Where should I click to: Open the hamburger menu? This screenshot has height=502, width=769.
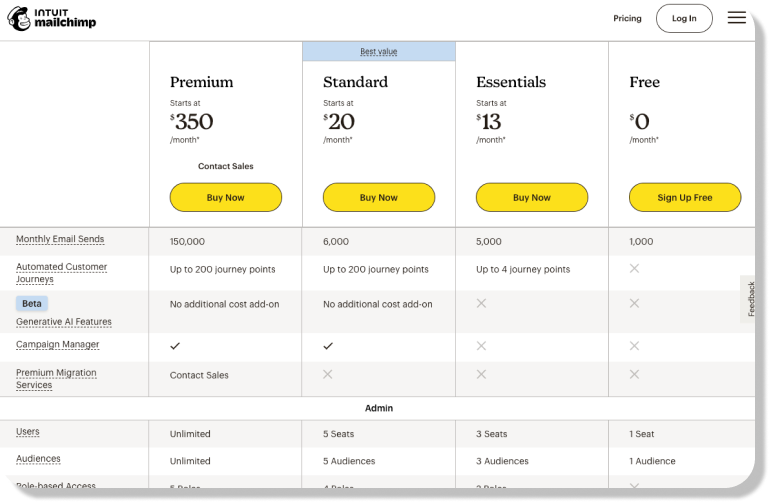click(x=737, y=18)
